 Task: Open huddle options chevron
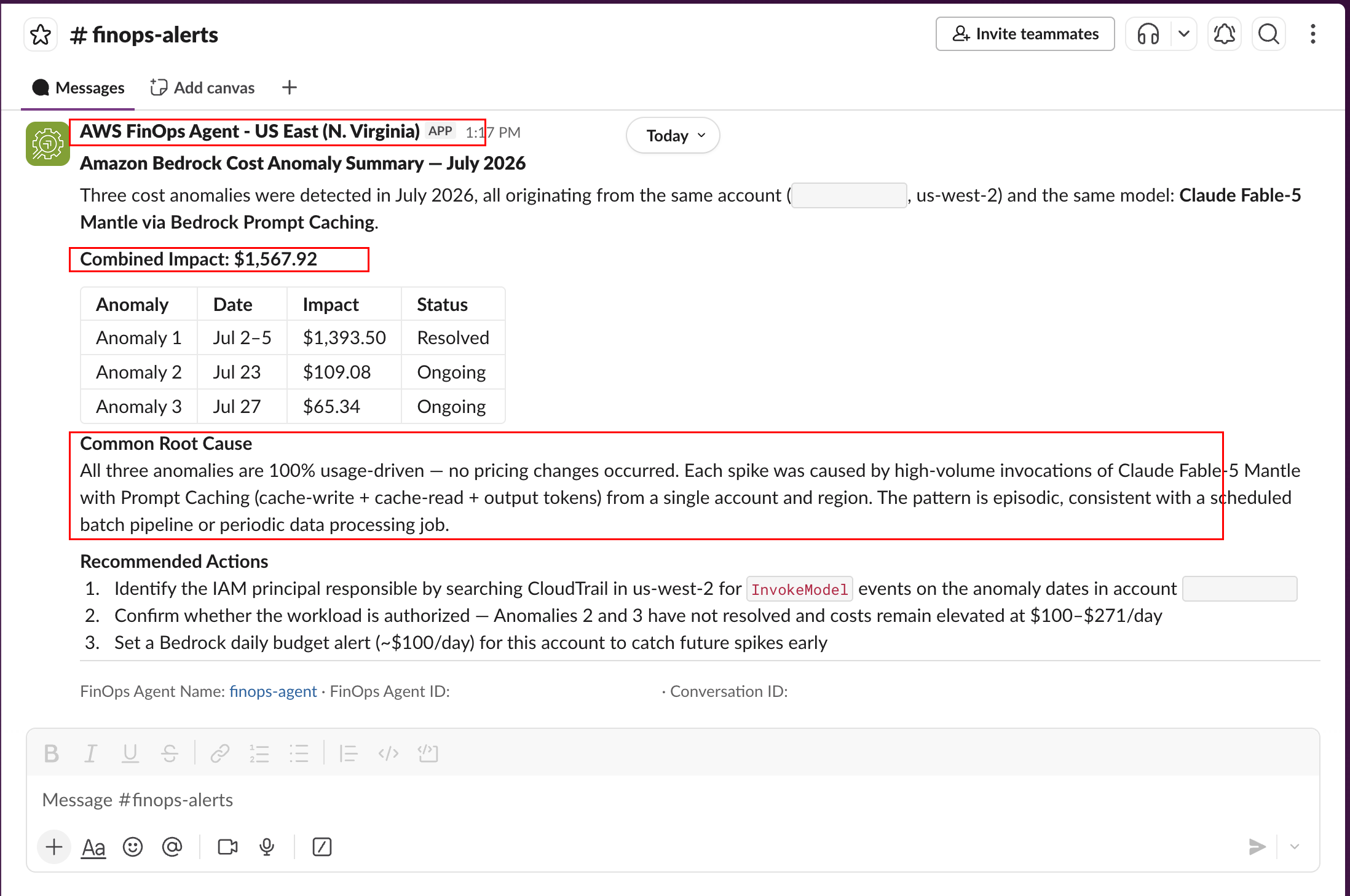tap(1183, 34)
